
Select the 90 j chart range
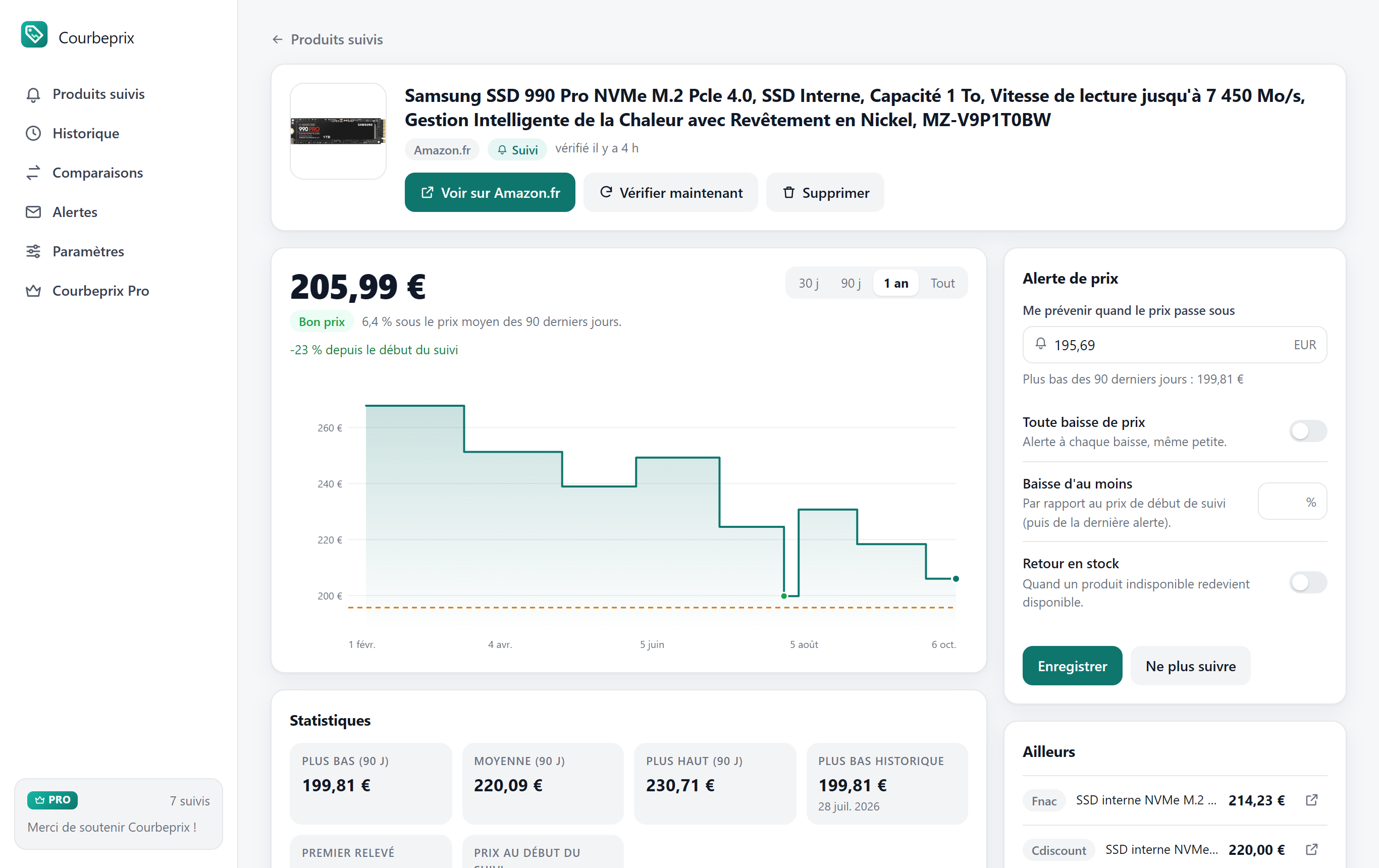click(851, 283)
